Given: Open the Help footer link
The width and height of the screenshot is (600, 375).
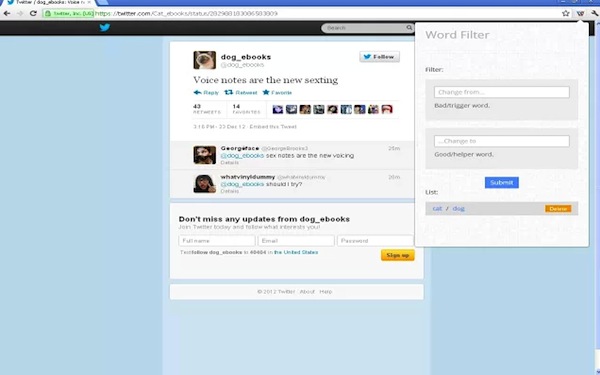Looking at the screenshot, I should [x=326, y=292].
